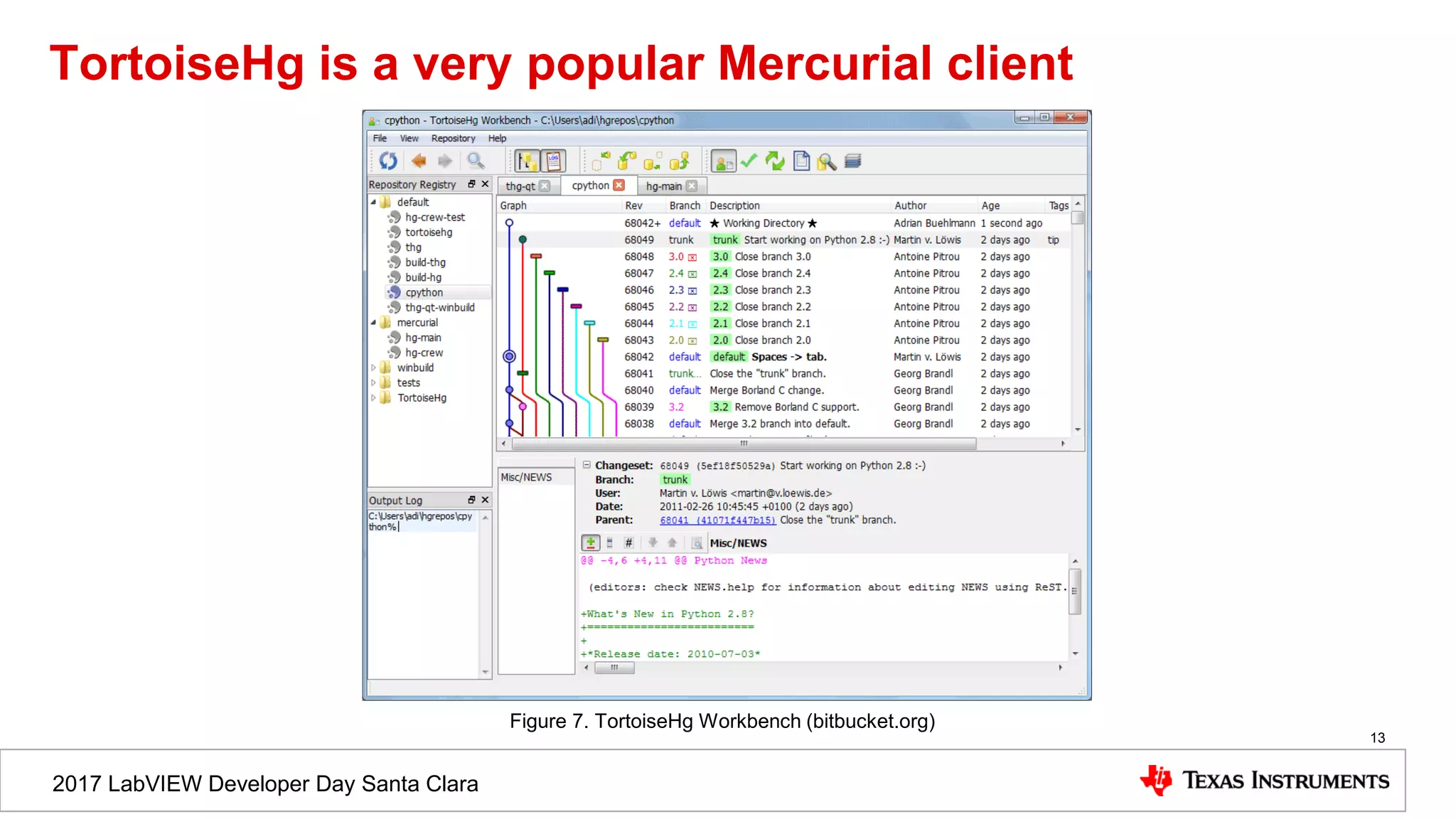Click the Pull changesets toolbar icon
The image size is (1456, 819).
pyautogui.click(x=626, y=161)
